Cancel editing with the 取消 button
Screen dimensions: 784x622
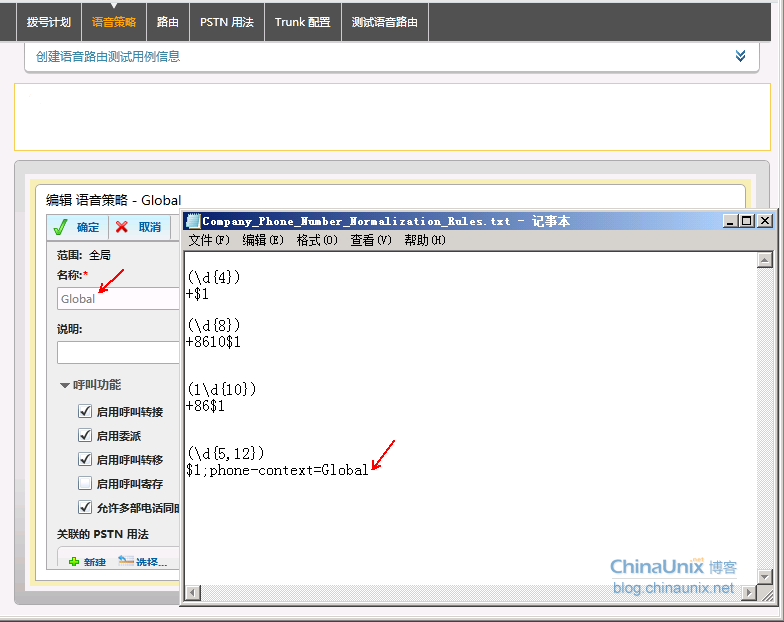pyautogui.click(x=139, y=227)
